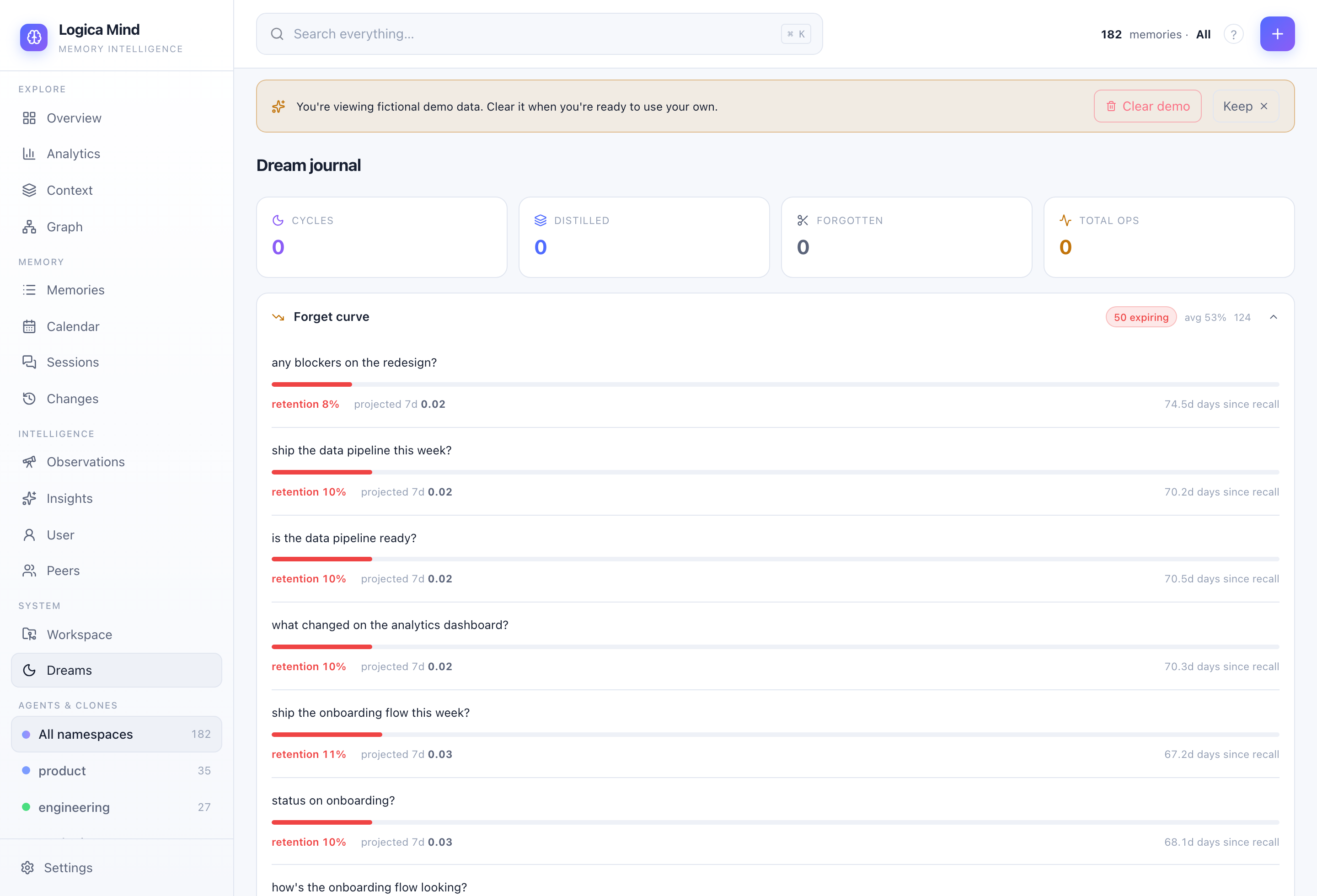1317x896 pixels.
Task: Open Overview grid icon in sidebar
Action: click(x=29, y=118)
